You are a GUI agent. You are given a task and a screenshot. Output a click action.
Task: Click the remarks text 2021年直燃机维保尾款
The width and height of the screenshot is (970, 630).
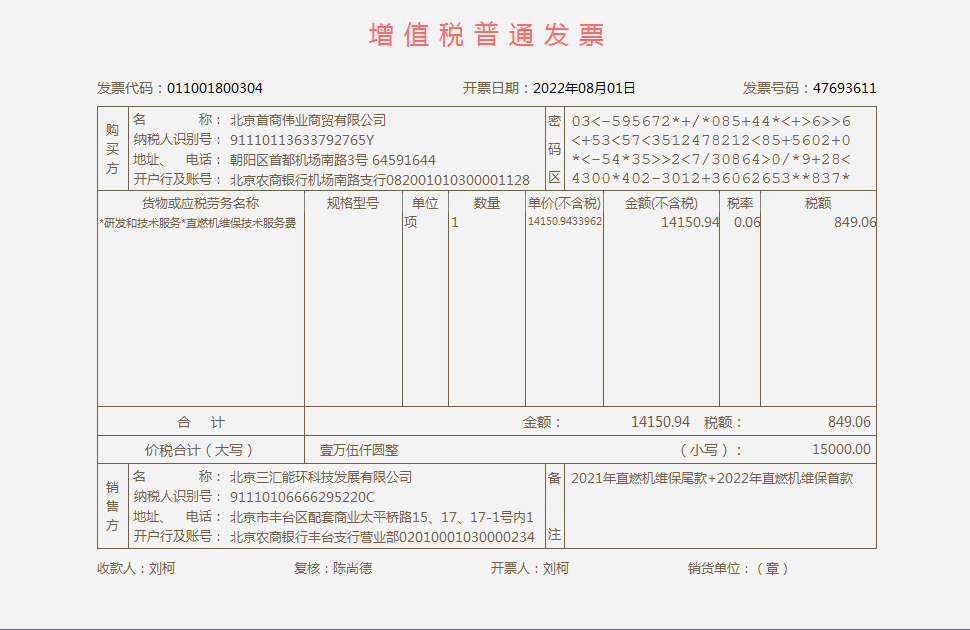tap(638, 478)
